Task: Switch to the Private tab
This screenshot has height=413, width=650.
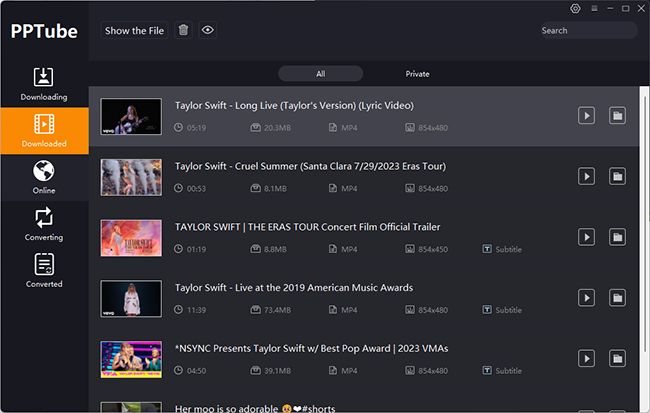Action: pos(417,74)
